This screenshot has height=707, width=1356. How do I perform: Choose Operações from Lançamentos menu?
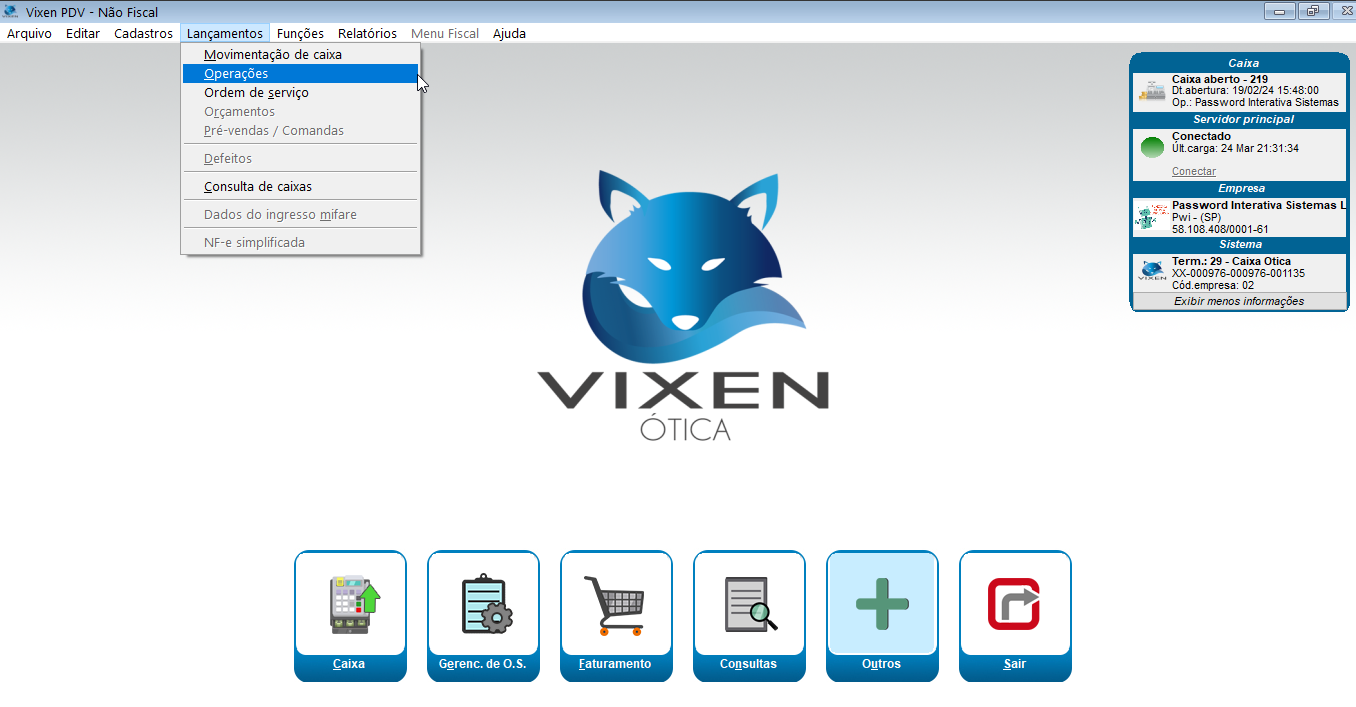[x=300, y=74]
